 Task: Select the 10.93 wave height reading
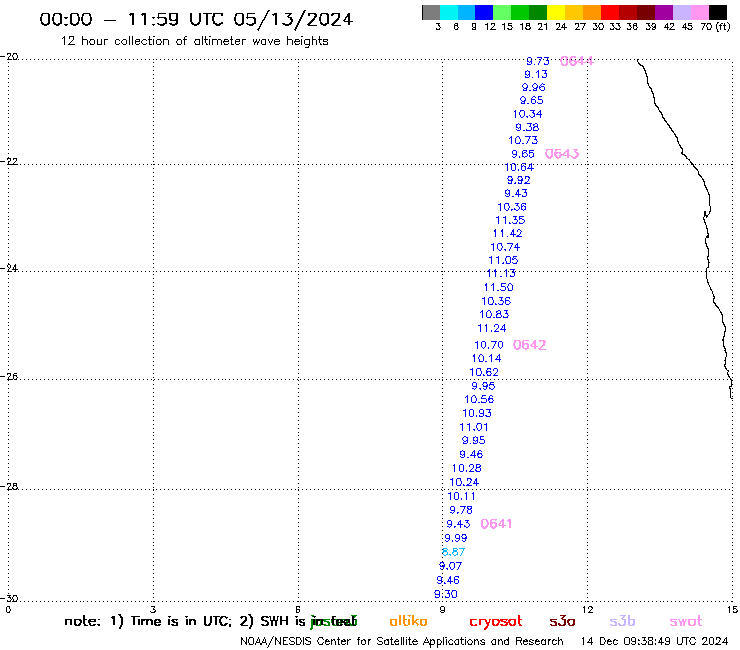477,414
